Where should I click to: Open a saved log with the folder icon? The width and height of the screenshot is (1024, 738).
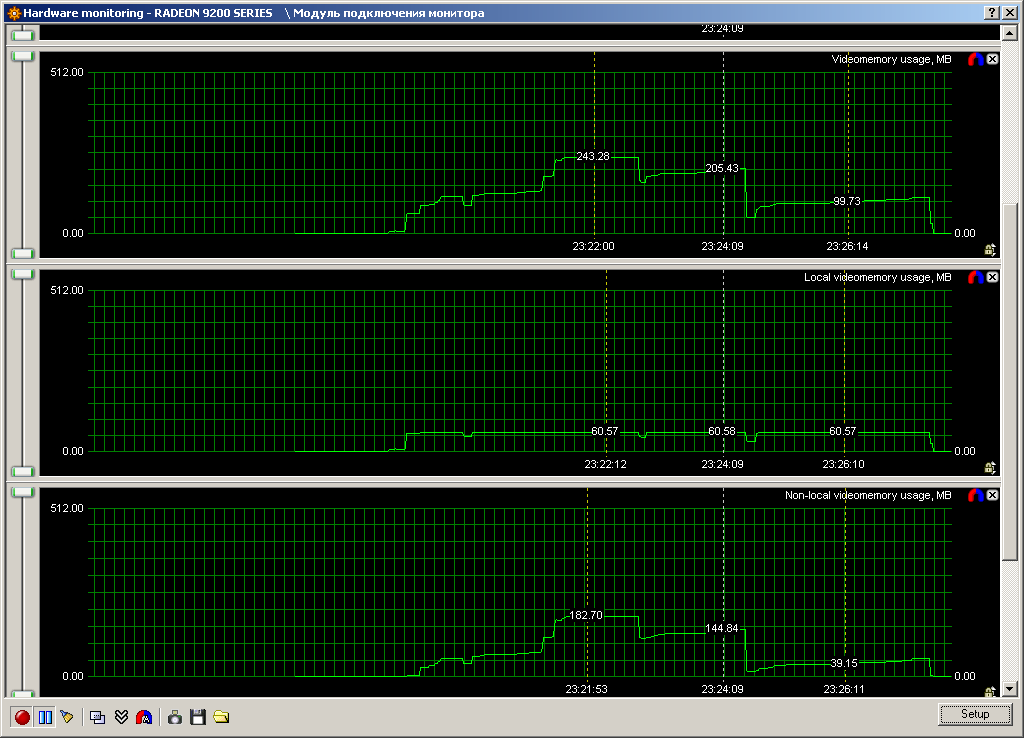tap(221, 716)
